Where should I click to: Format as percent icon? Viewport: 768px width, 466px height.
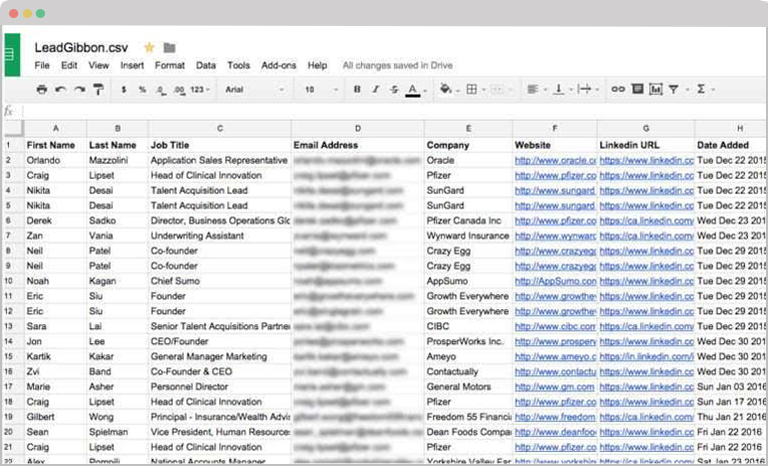coord(142,90)
